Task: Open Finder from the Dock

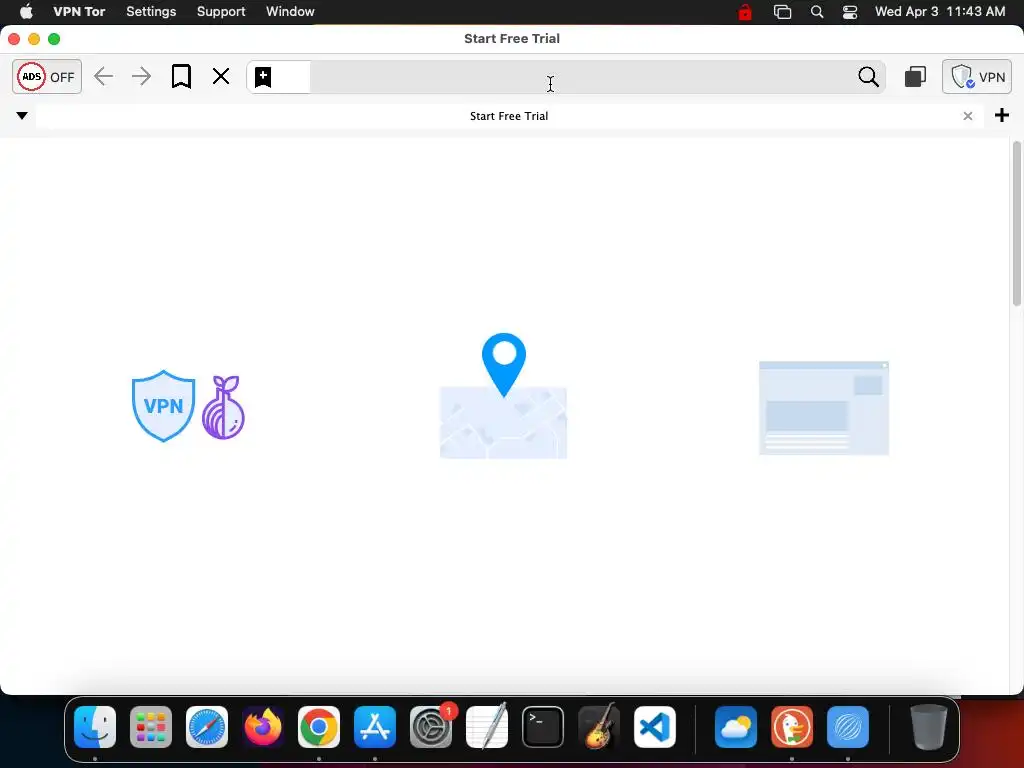Action: coord(95,727)
